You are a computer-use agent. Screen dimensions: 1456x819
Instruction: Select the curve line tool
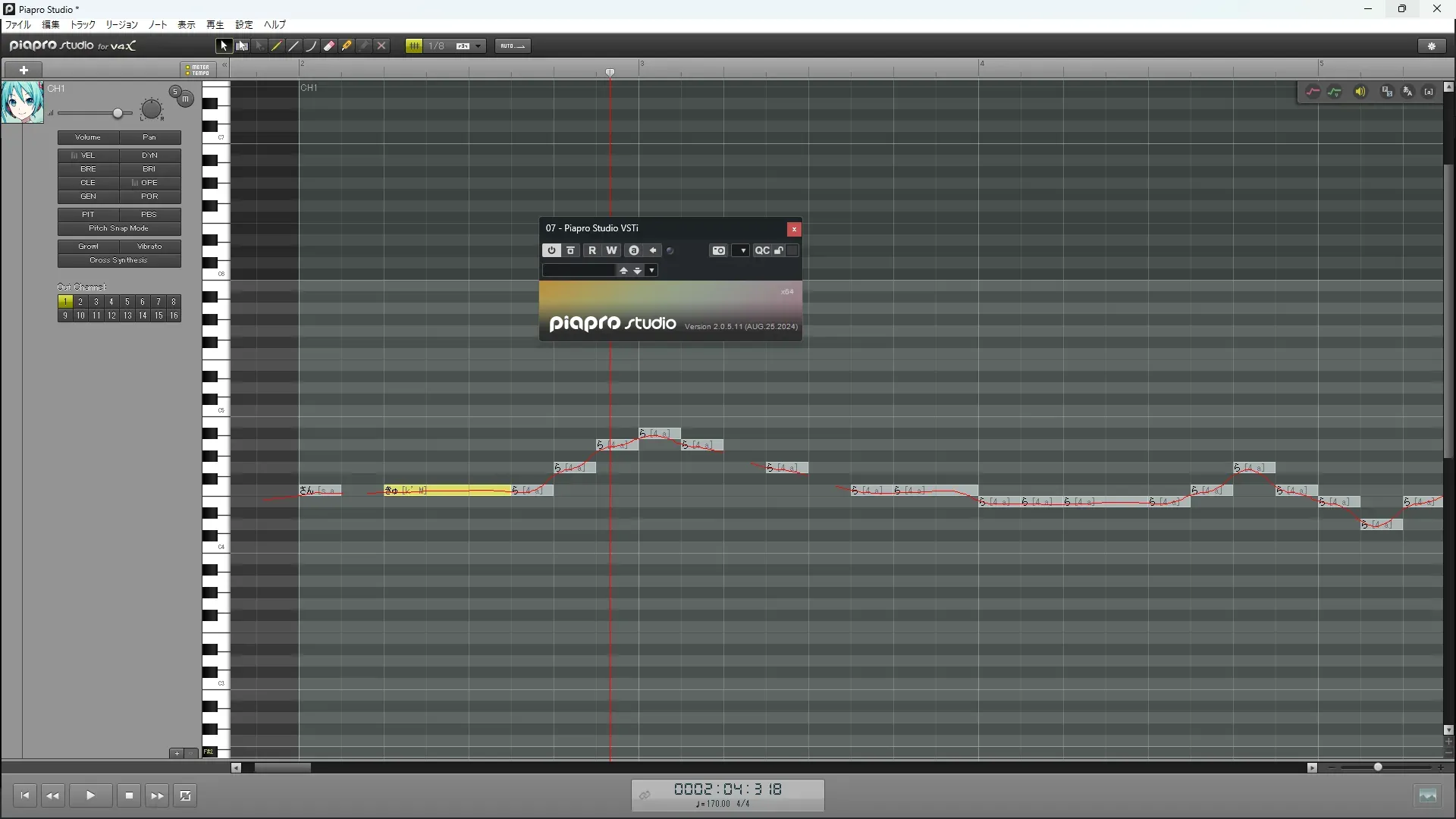(312, 46)
